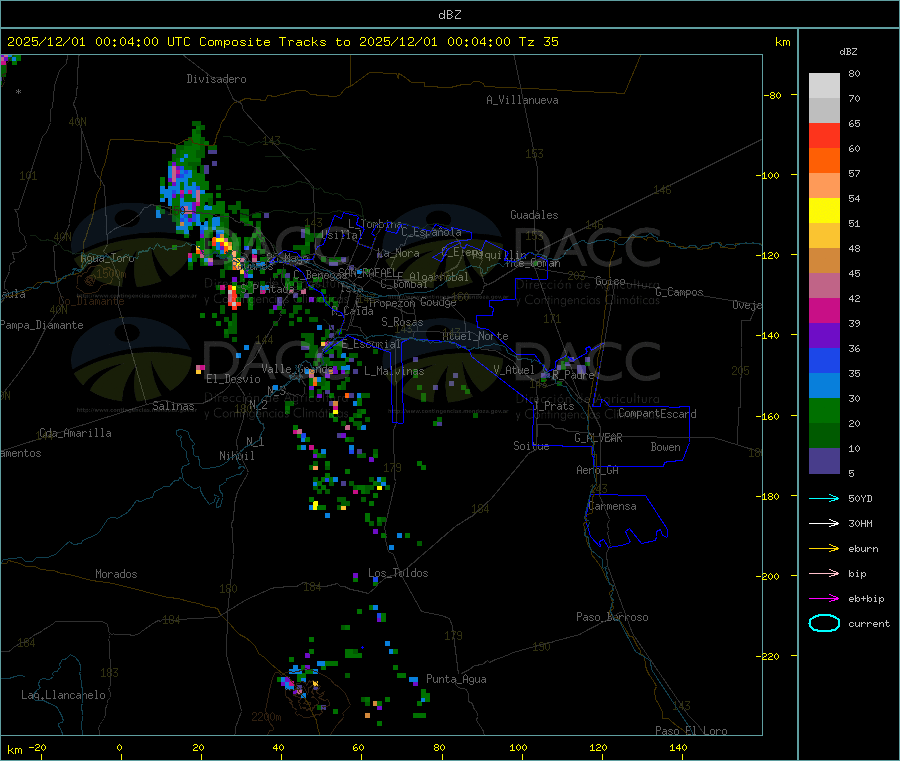Click the C_Española map label

click(431, 232)
